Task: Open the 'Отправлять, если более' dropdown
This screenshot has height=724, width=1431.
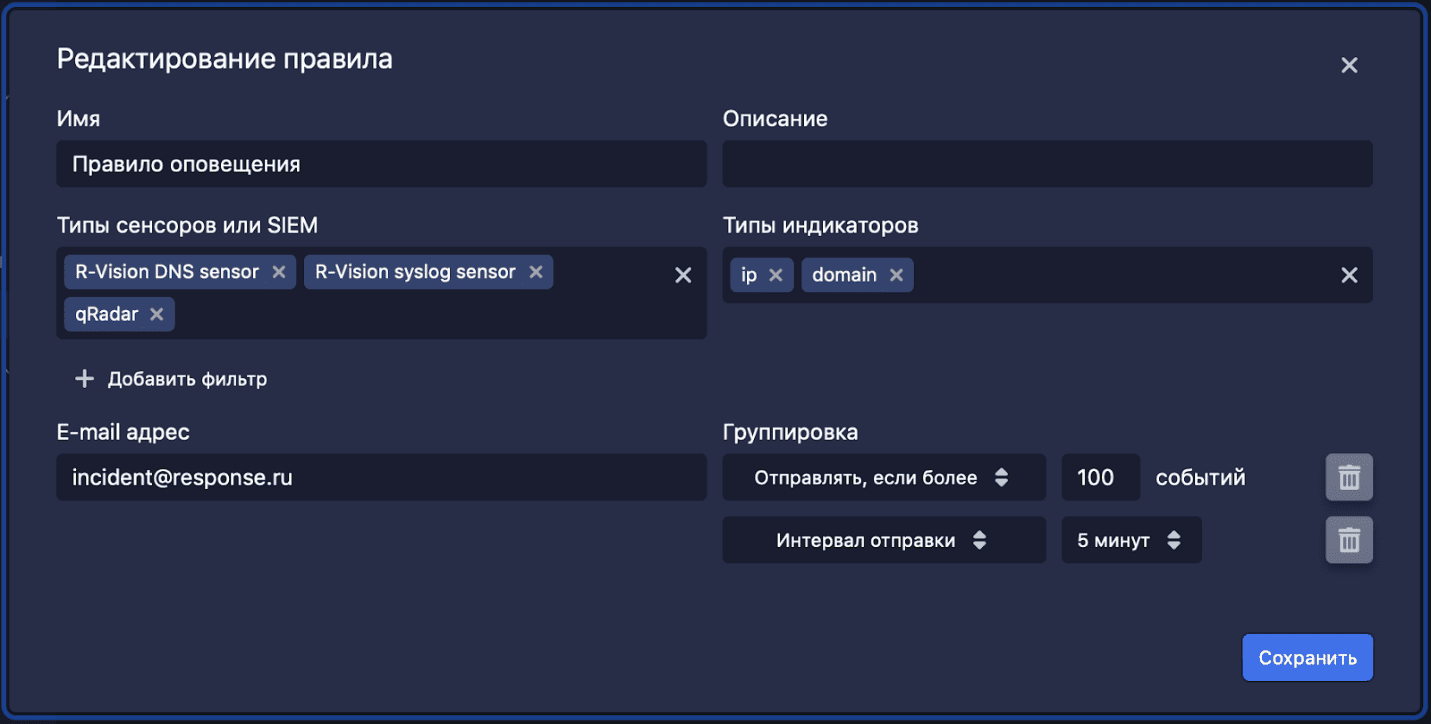Action: click(x=883, y=478)
